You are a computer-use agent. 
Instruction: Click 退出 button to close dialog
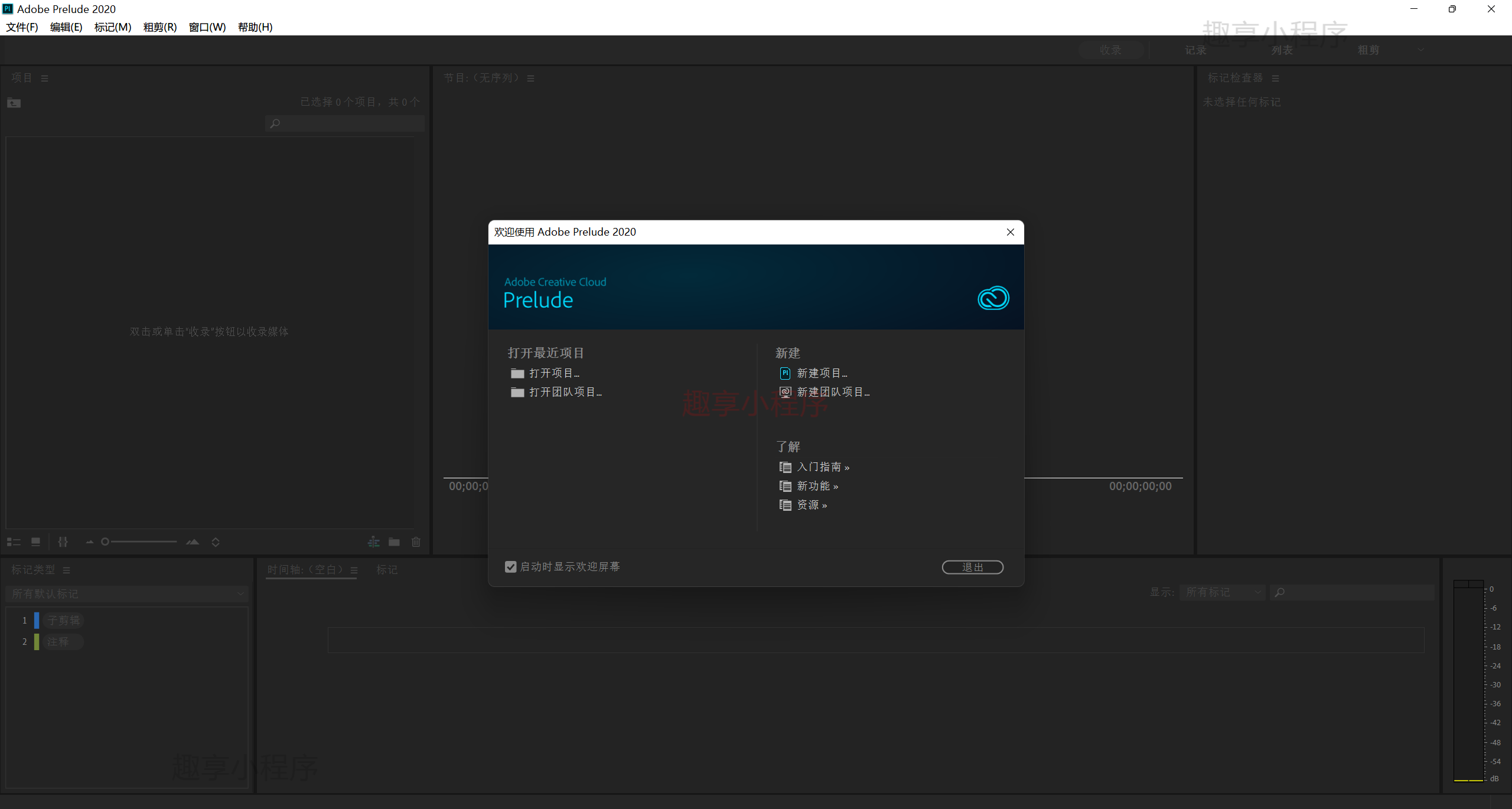971,566
